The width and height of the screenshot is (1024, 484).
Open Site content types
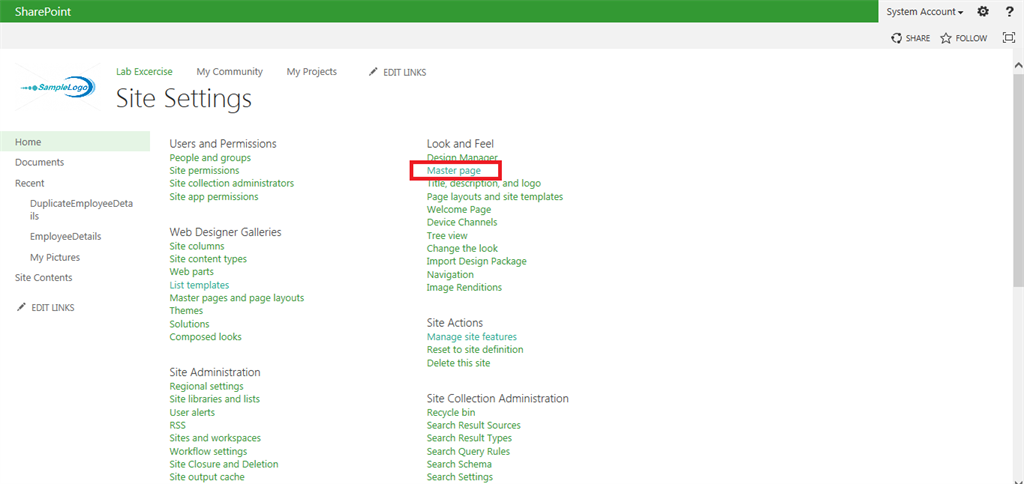tap(208, 259)
